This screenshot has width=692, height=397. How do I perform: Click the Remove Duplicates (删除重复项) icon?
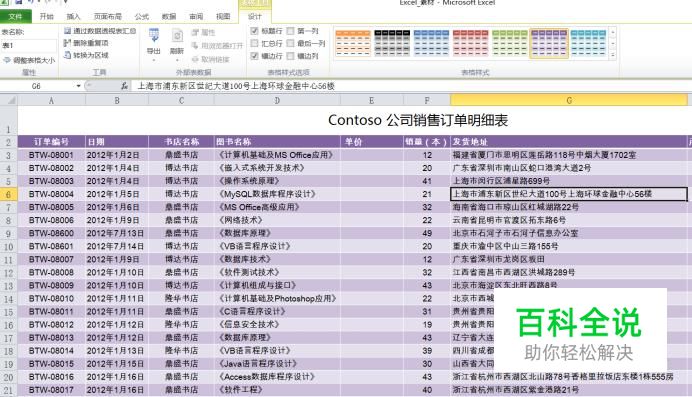point(68,43)
